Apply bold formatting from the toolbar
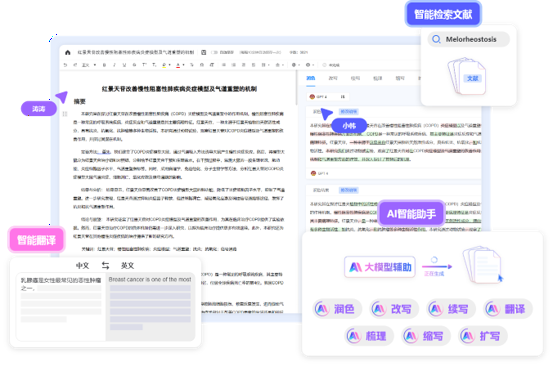The height and width of the screenshot is (367, 553). (104, 65)
